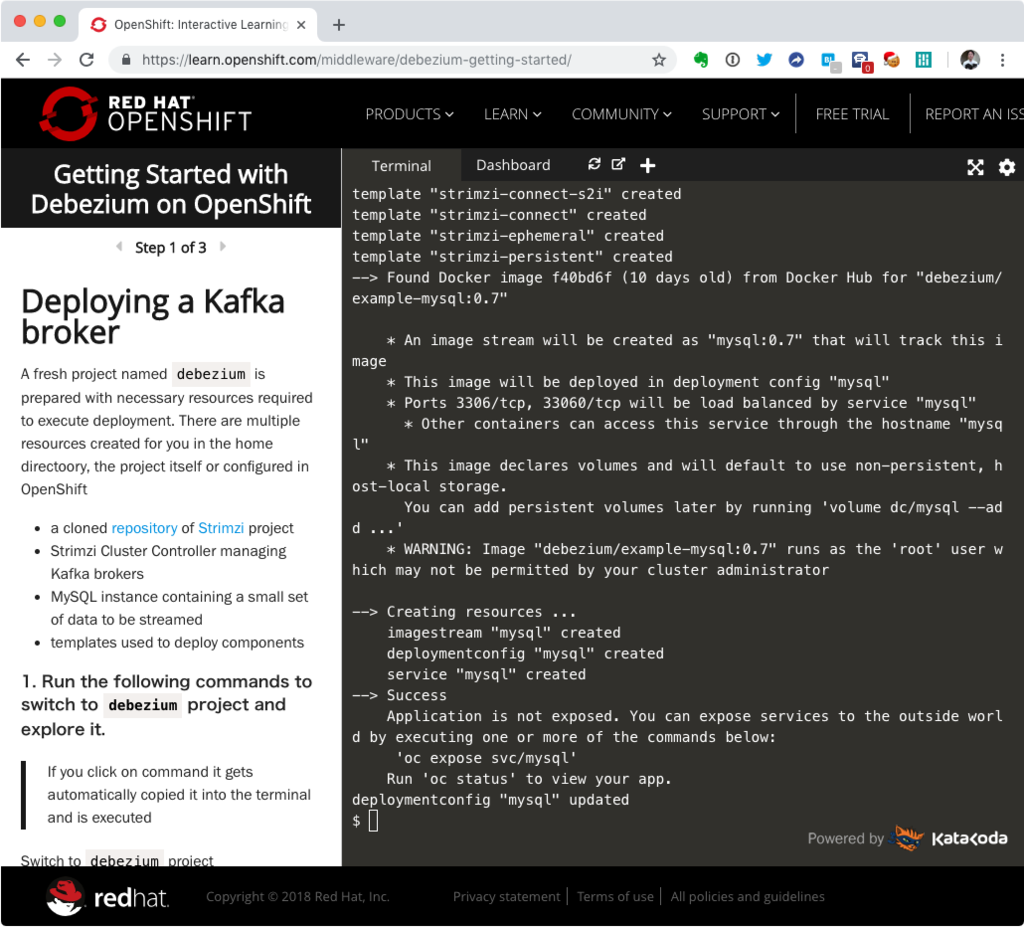Refresh the terminal with the reload icon
Image resolution: width=1024 pixels, height=927 pixels.
[x=594, y=164]
